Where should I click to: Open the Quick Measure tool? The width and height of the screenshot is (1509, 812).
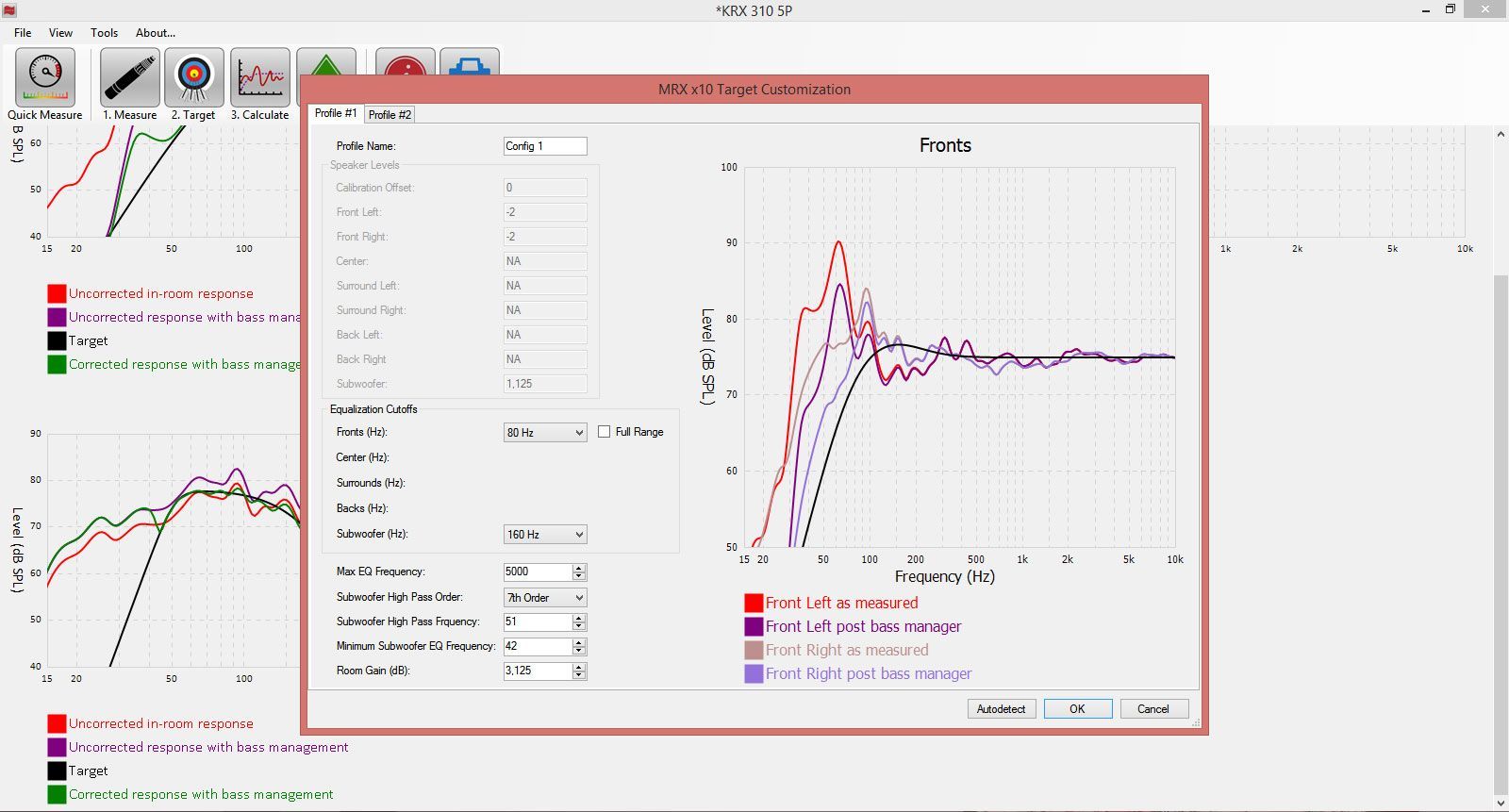45,77
